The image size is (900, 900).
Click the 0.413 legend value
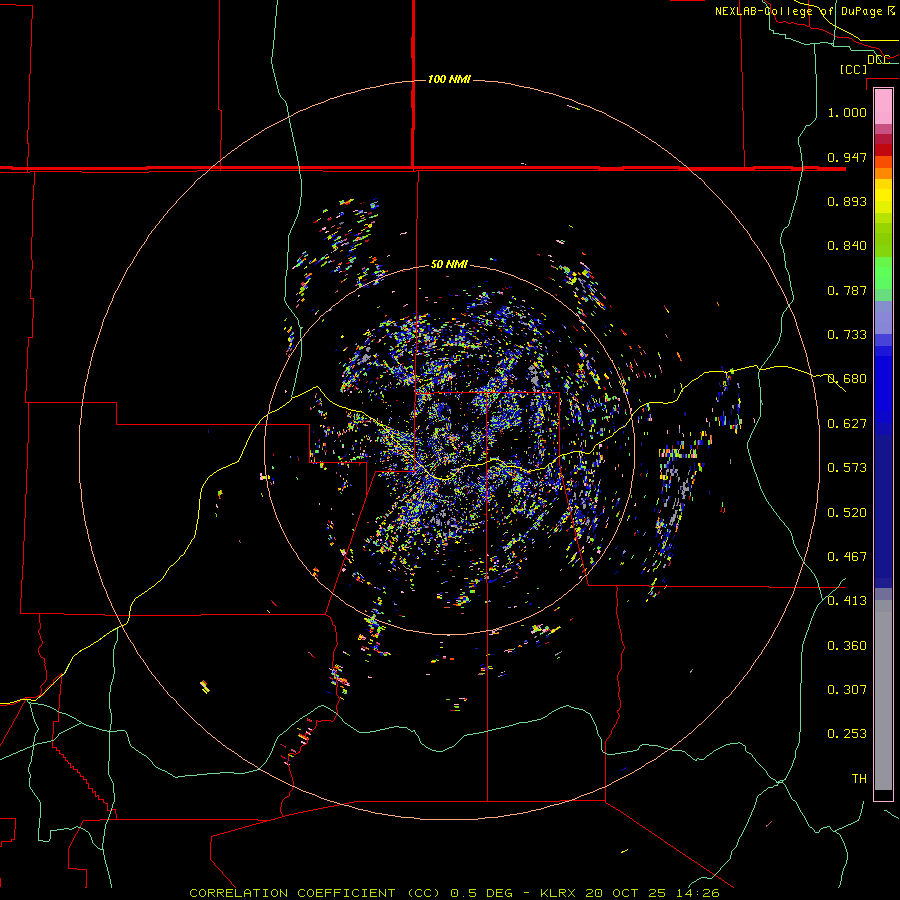point(847,601)
